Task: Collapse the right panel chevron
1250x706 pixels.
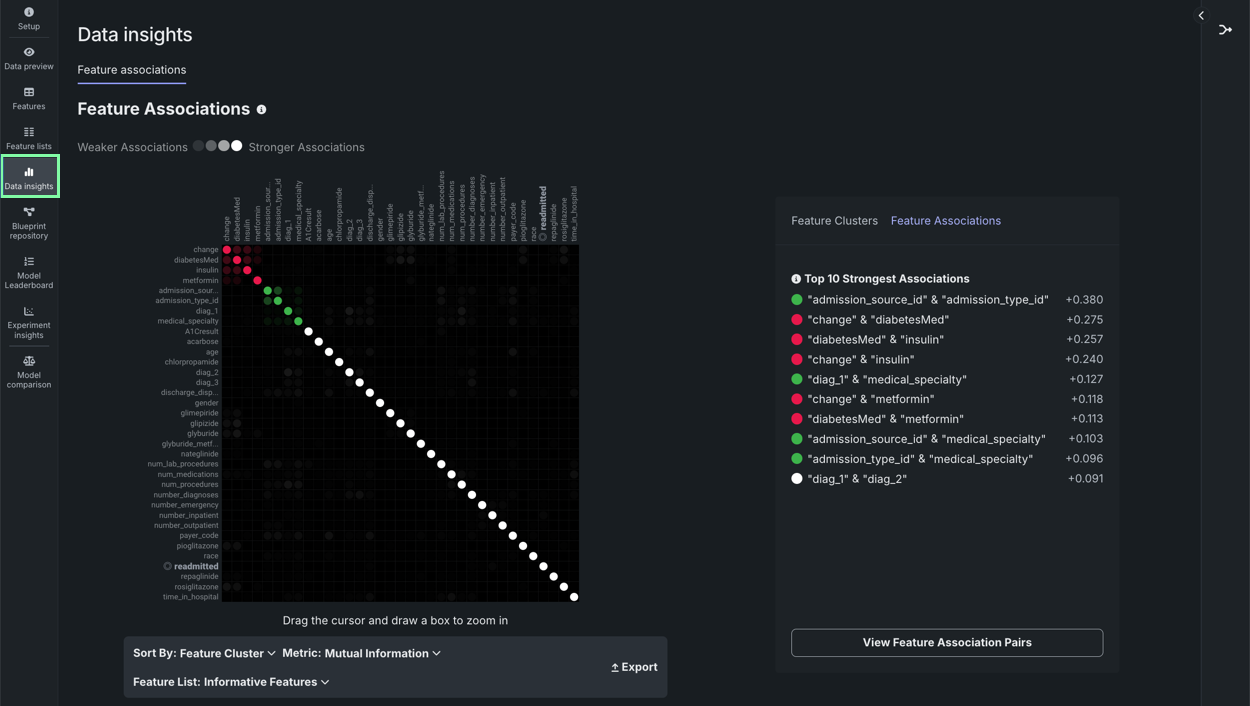Action: pyautogui.click(x=1201, y=16)
